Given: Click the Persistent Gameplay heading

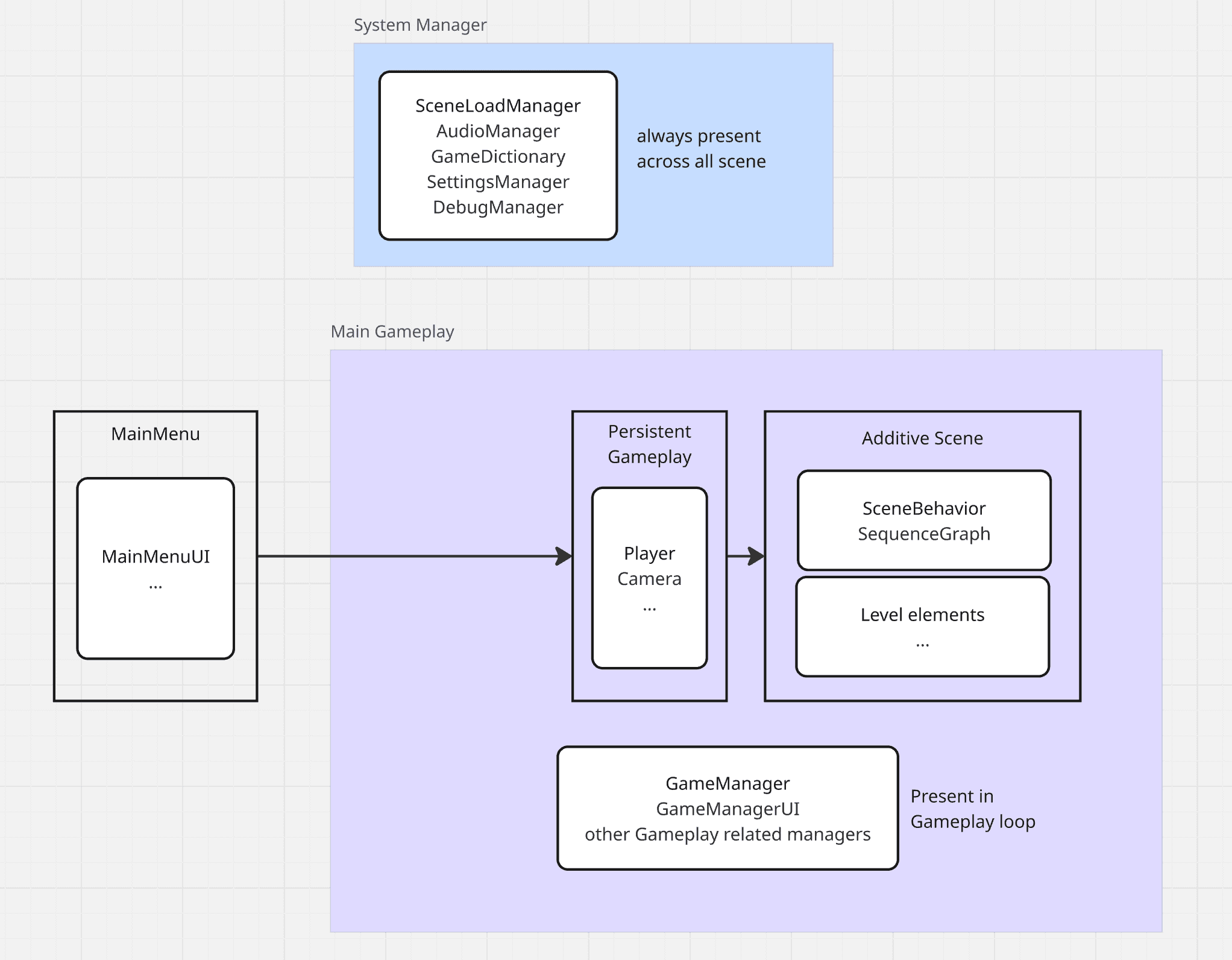Looking at the screenshot, I should point(649,444).
